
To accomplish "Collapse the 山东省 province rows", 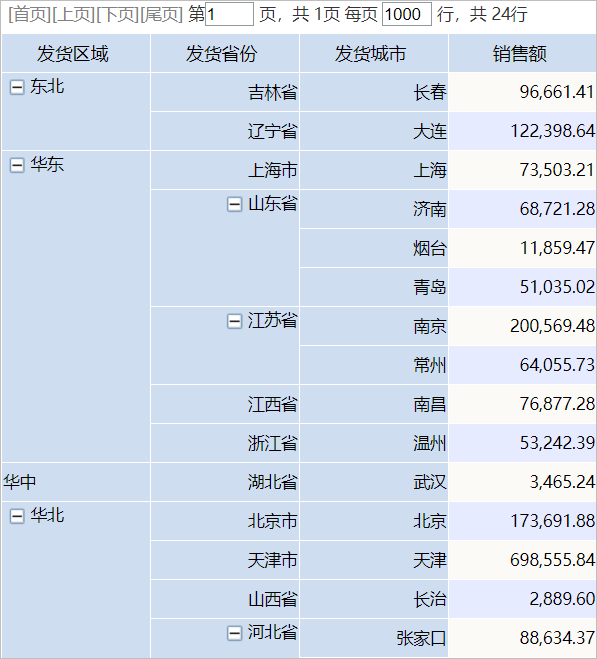I will [235, 205].
